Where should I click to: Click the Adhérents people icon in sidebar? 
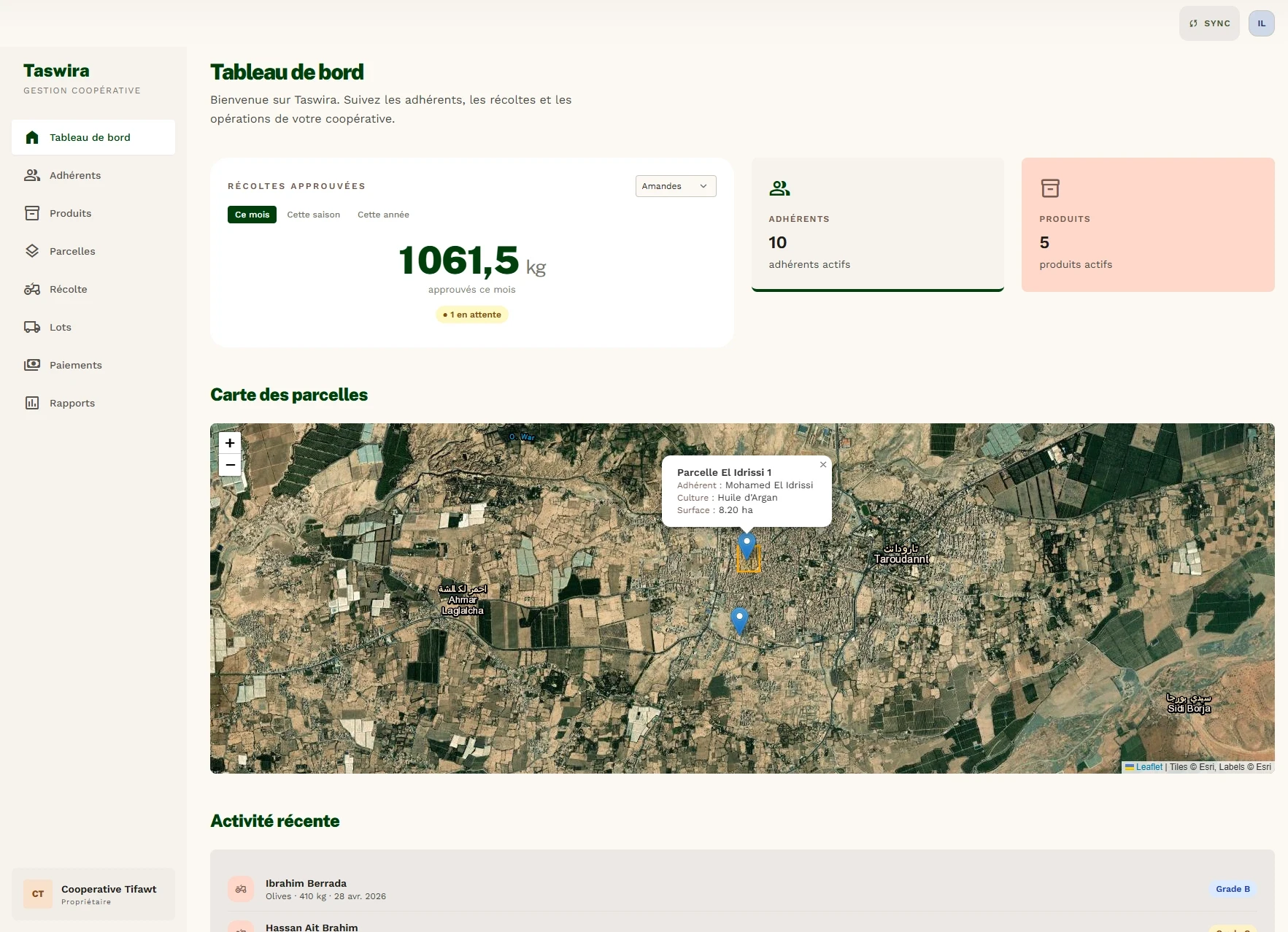coord(32,175)
